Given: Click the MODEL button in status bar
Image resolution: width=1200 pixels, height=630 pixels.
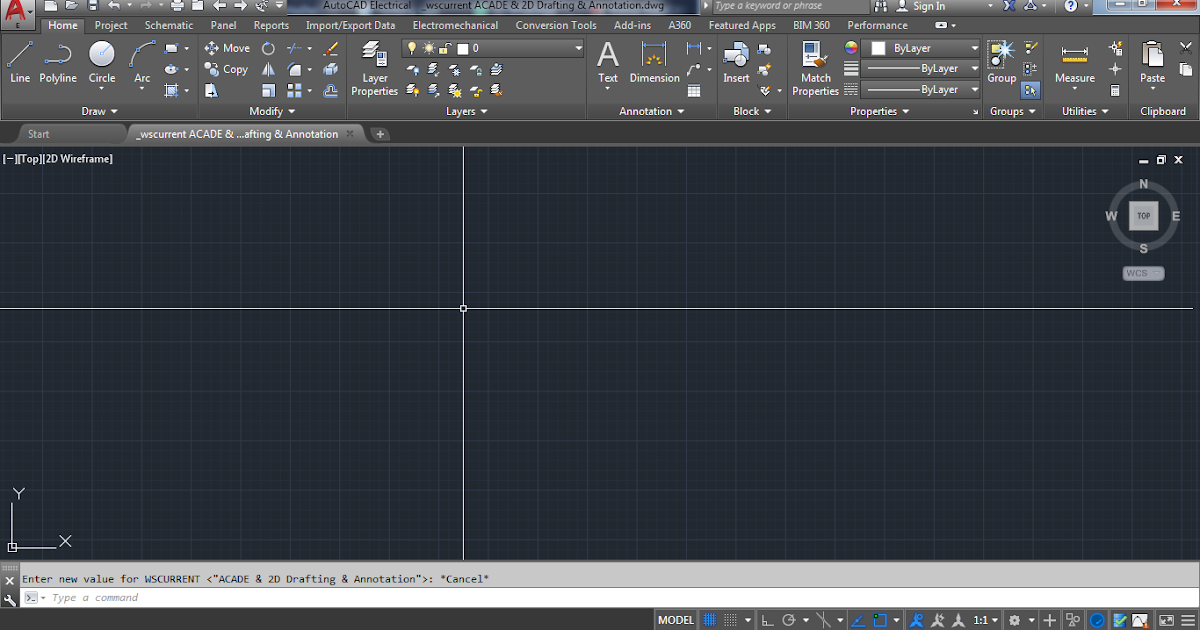Looking at the screenshot, I should pyautogui.click(x=675, y=620).
